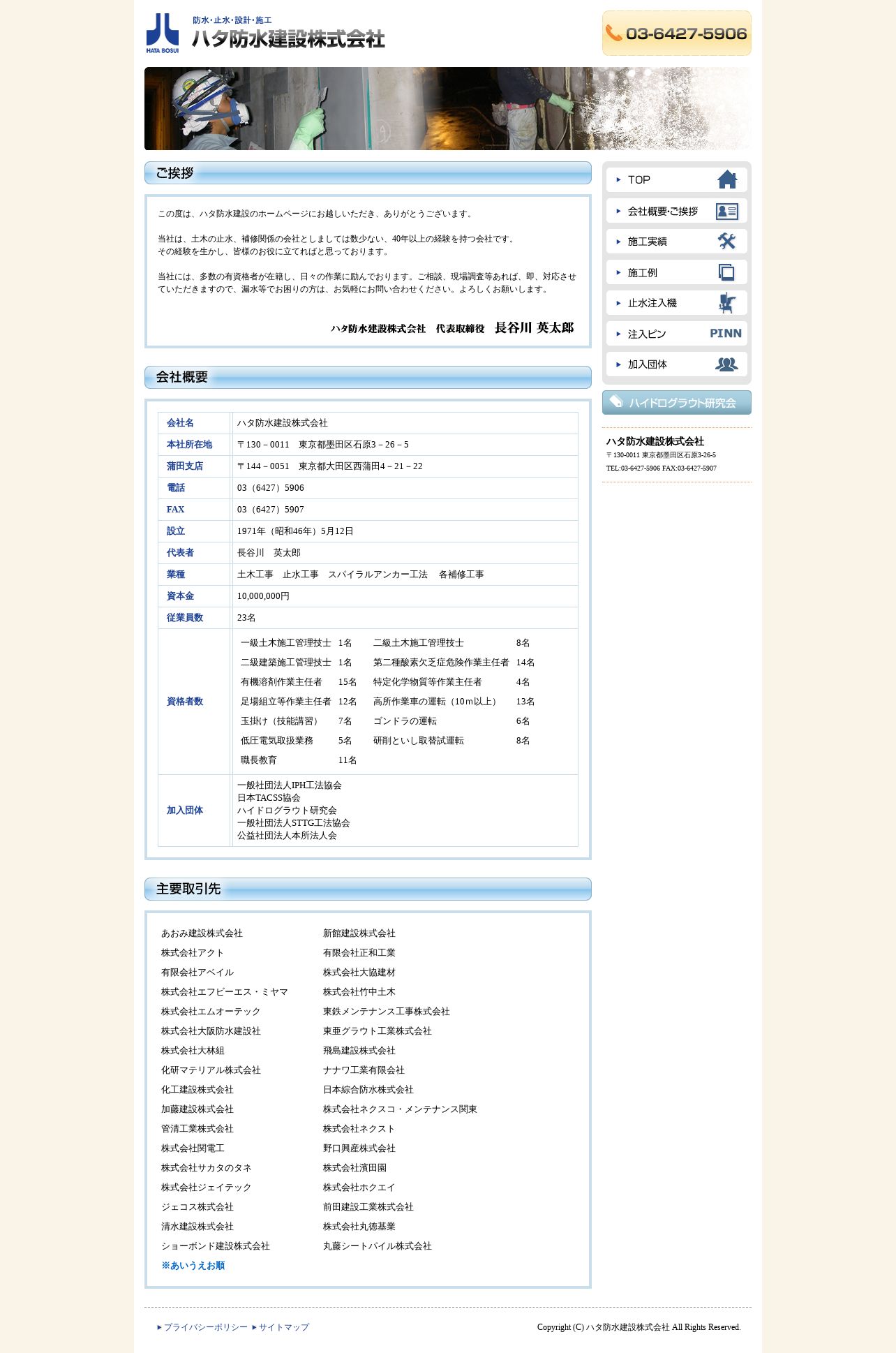
Task: Click ゴンドラの運転 qualification entry
Action: (405, 721)
